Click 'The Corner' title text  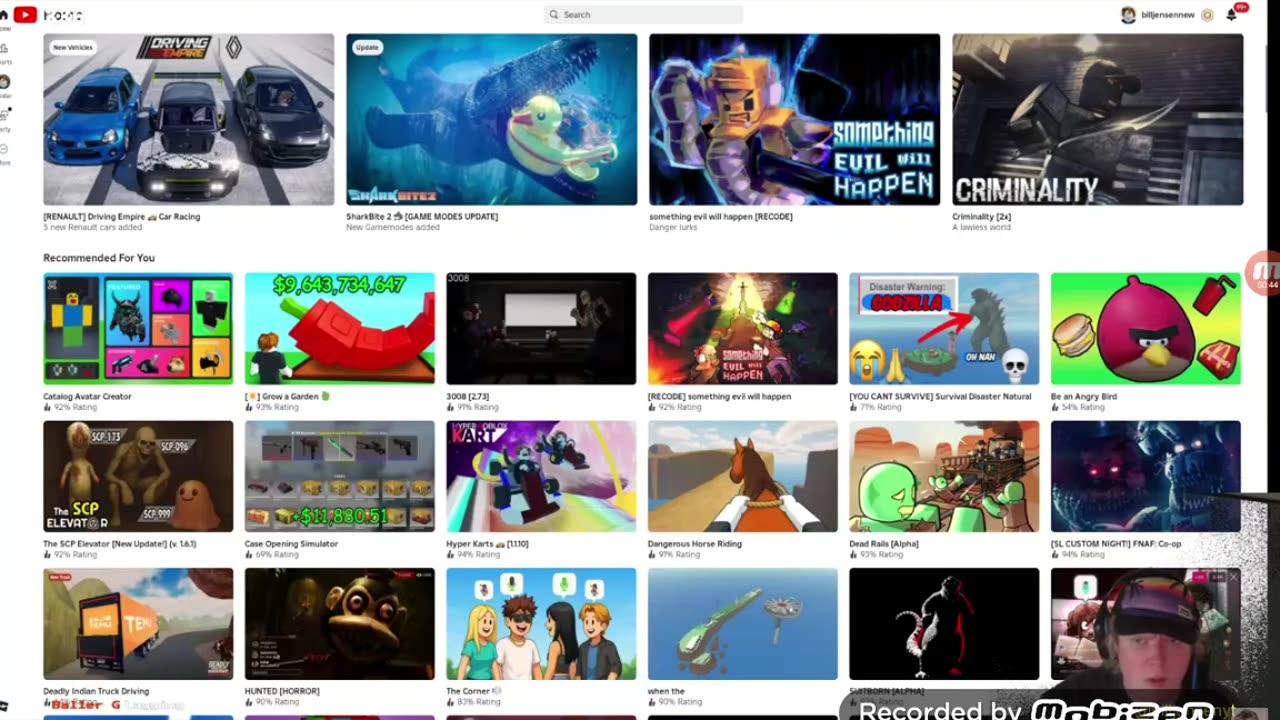point(468,691)
